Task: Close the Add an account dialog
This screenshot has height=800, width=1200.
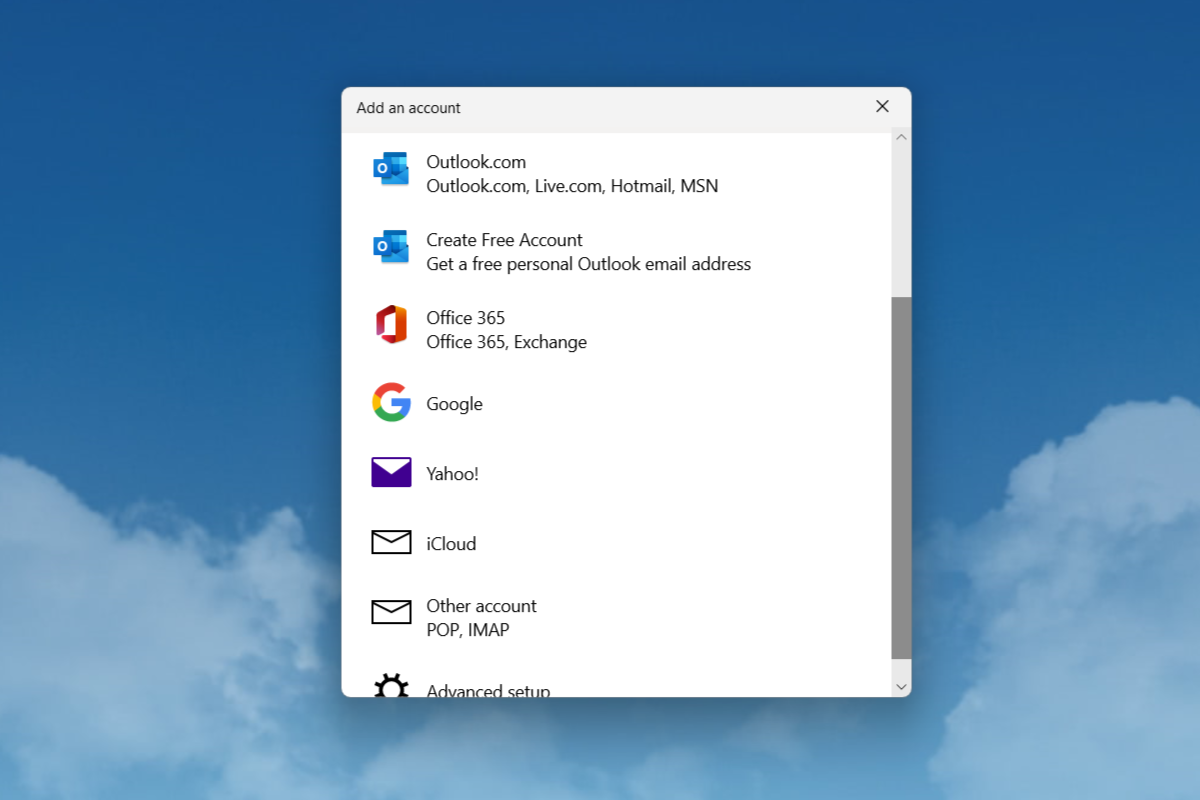Action: (882, 106)
